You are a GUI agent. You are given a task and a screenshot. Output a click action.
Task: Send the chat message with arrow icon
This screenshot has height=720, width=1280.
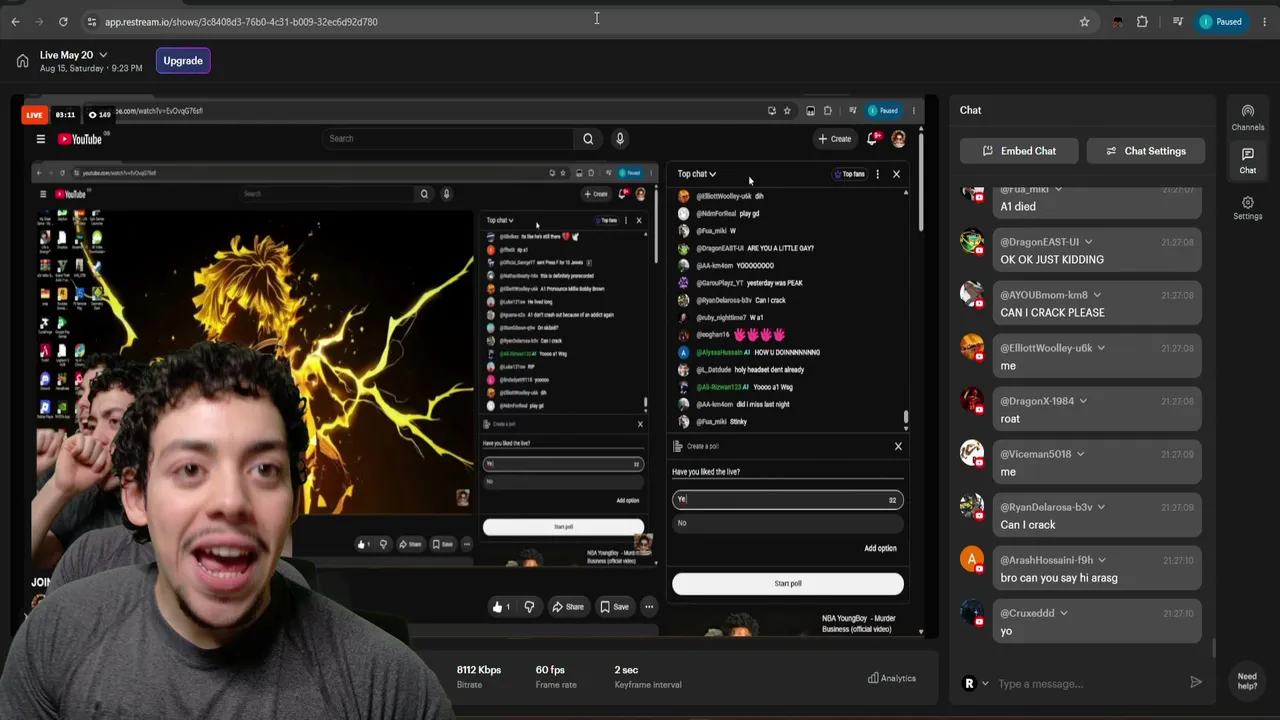[1196, 683]
